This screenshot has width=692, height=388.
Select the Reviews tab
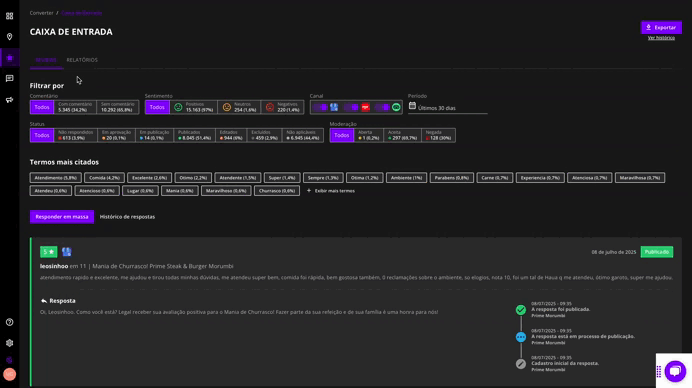(46, 60)
